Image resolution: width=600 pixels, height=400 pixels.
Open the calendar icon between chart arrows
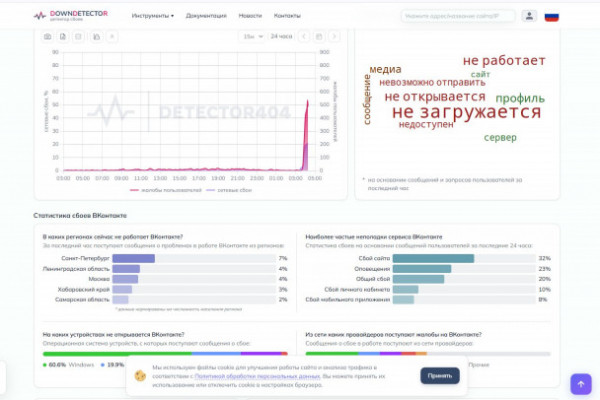coord(319,36)
